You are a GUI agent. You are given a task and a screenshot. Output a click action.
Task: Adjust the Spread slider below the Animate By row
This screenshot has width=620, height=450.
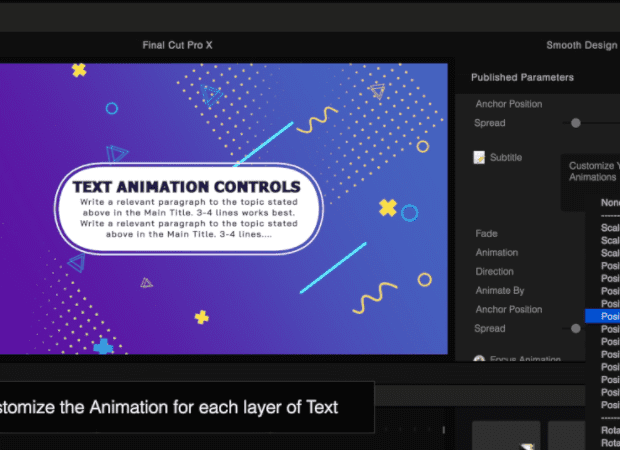576,328
